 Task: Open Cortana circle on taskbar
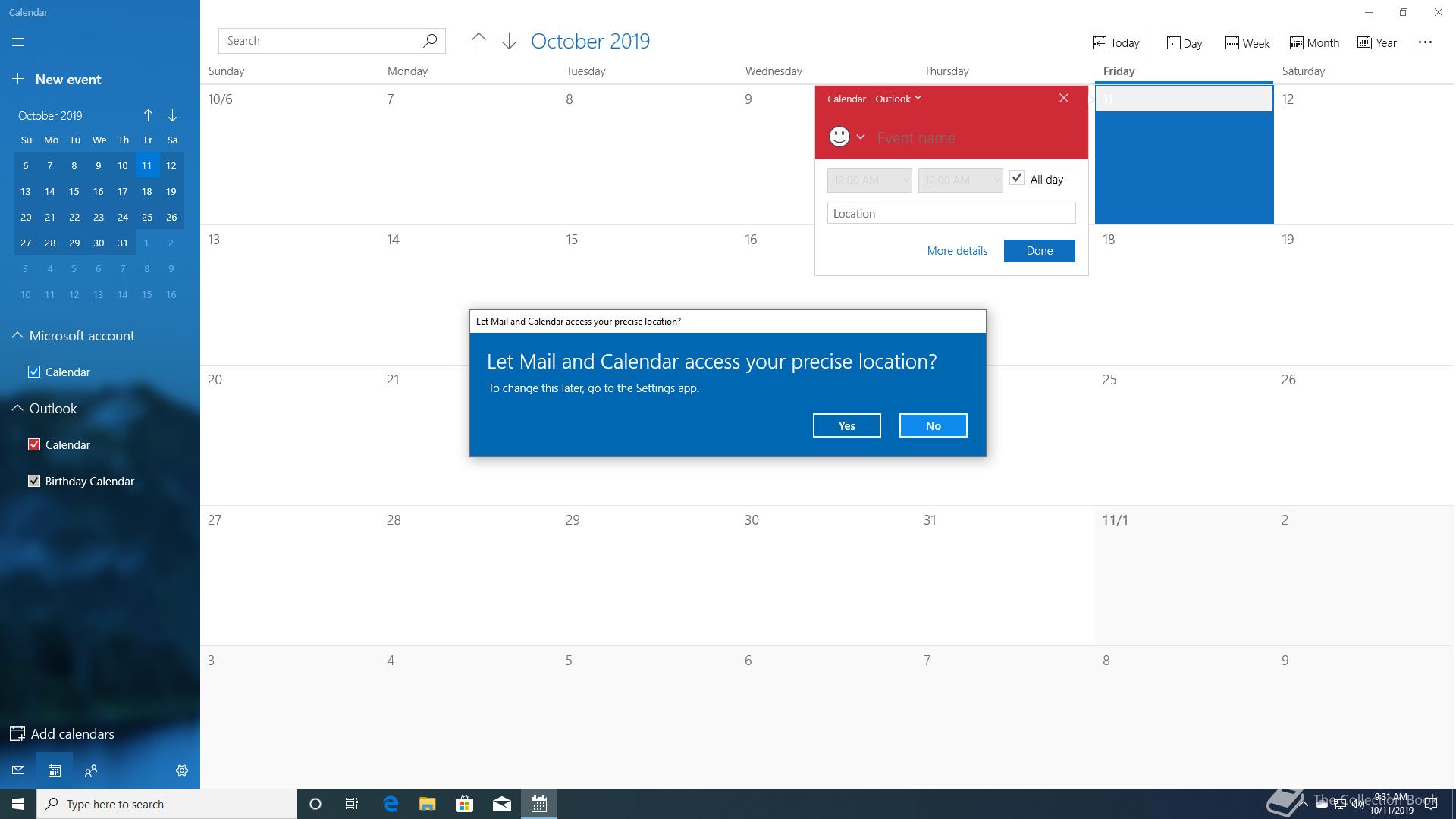click(315, 804)
